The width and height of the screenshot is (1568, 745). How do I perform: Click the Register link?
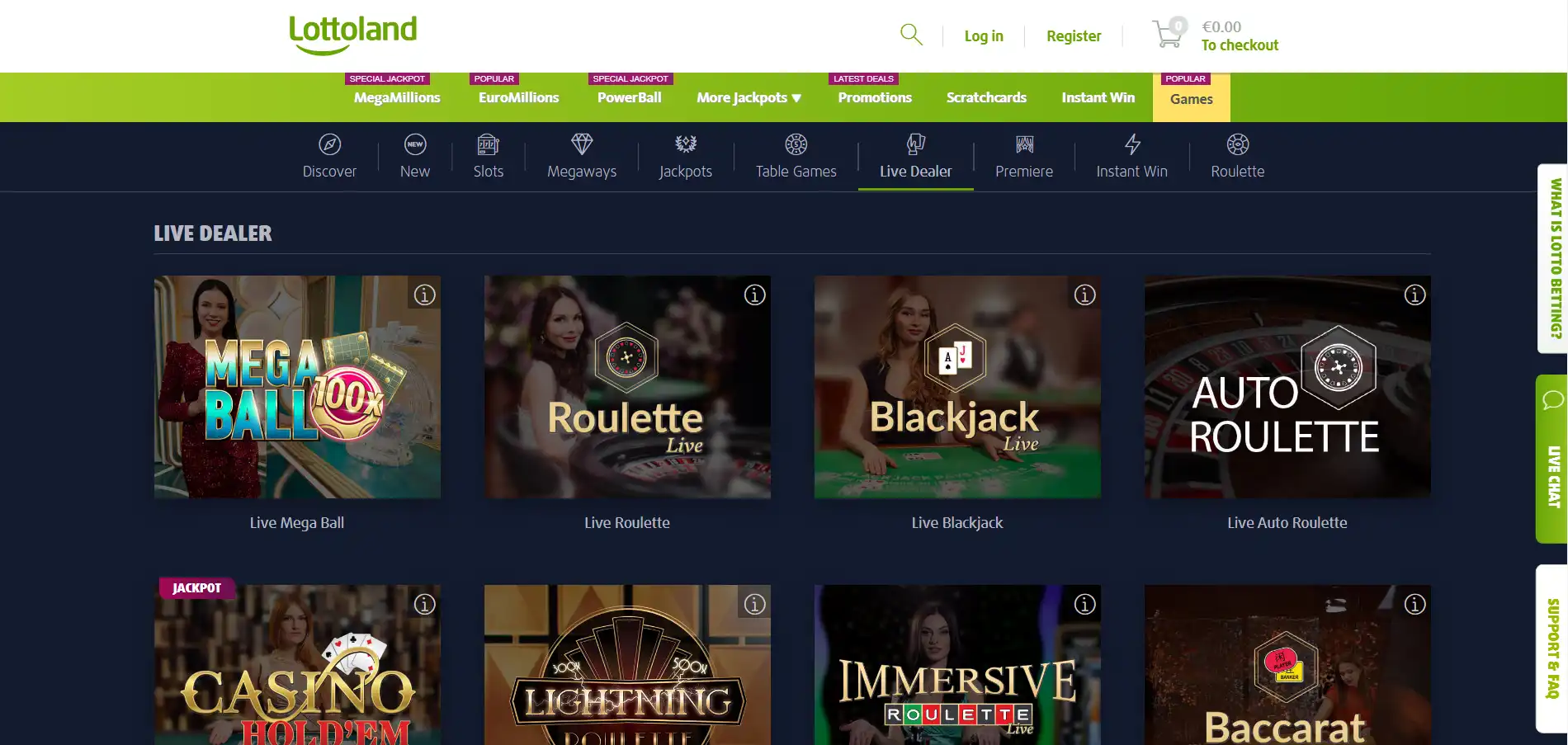coord(1074,36)
